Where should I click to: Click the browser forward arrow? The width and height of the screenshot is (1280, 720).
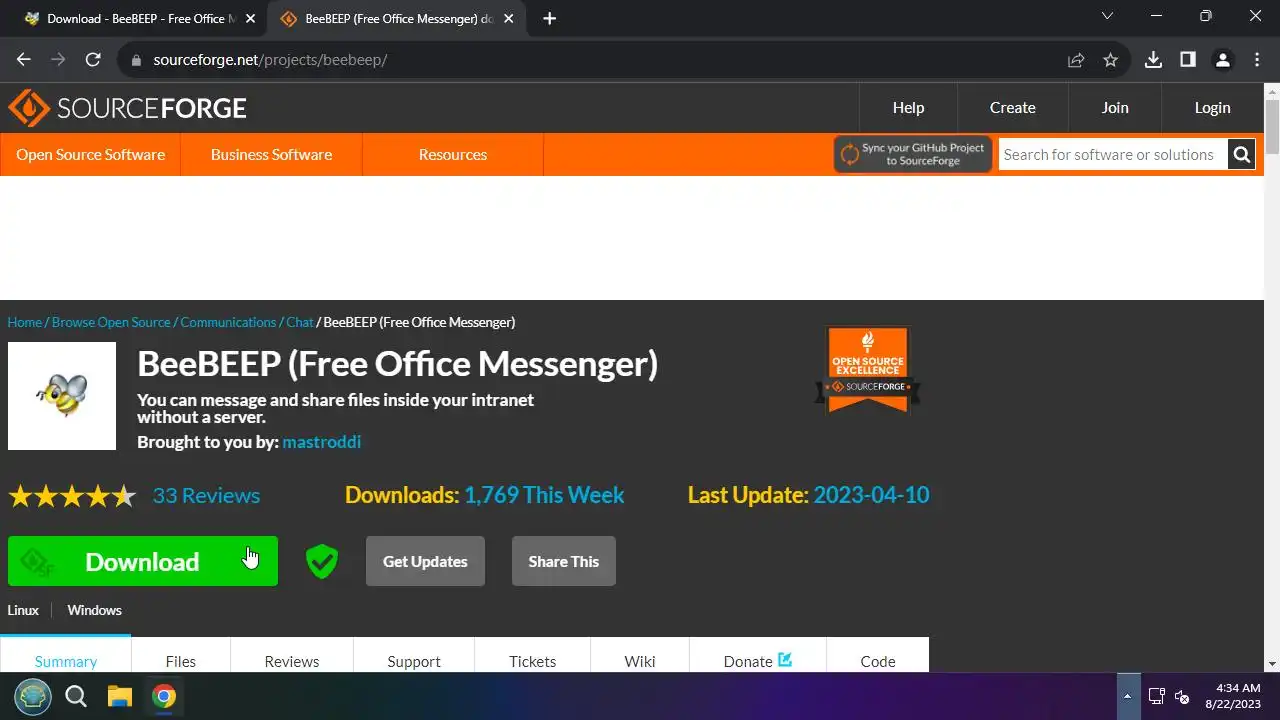coord(58,60)
